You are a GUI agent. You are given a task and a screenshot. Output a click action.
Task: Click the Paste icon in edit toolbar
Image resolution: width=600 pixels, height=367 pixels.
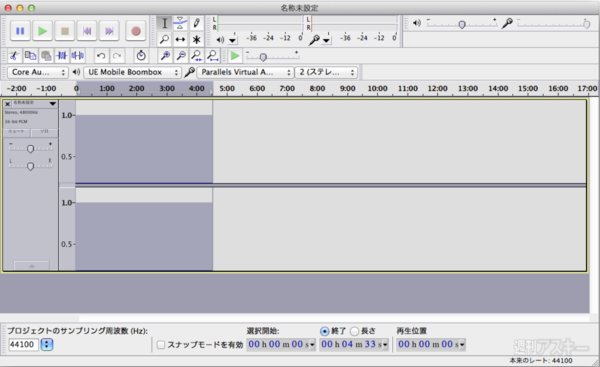(x=46, y=56)
